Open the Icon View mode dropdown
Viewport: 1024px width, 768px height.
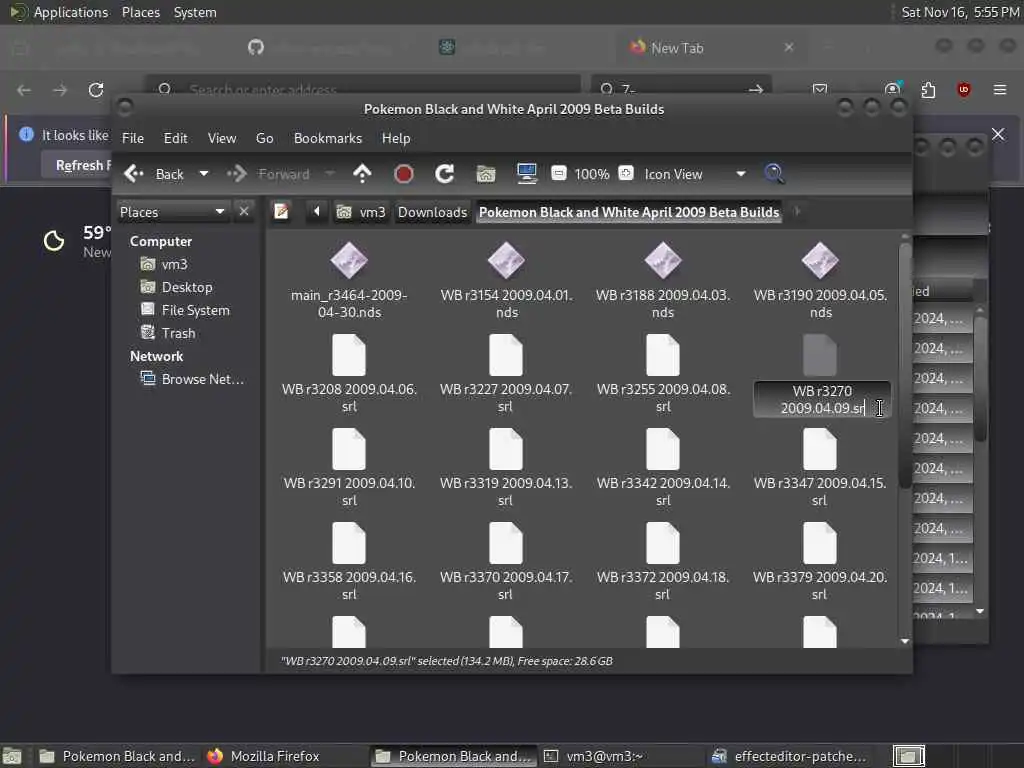click(x=694, y=174)
